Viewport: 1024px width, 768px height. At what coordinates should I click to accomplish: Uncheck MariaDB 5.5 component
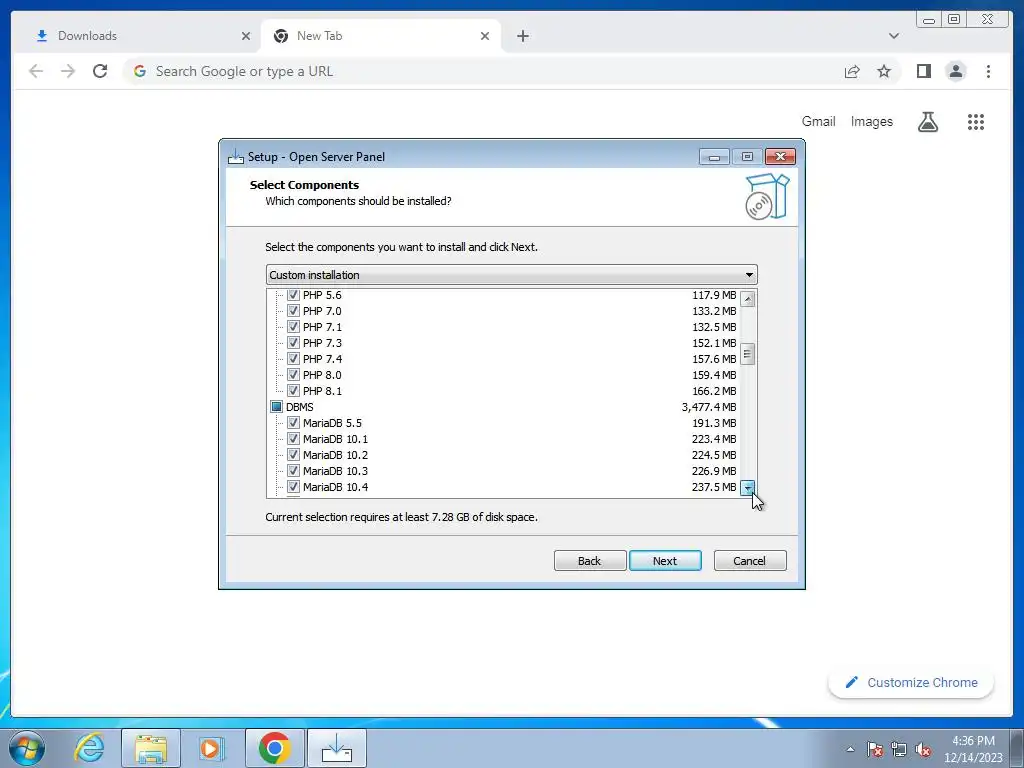click(x=293, y=423)
